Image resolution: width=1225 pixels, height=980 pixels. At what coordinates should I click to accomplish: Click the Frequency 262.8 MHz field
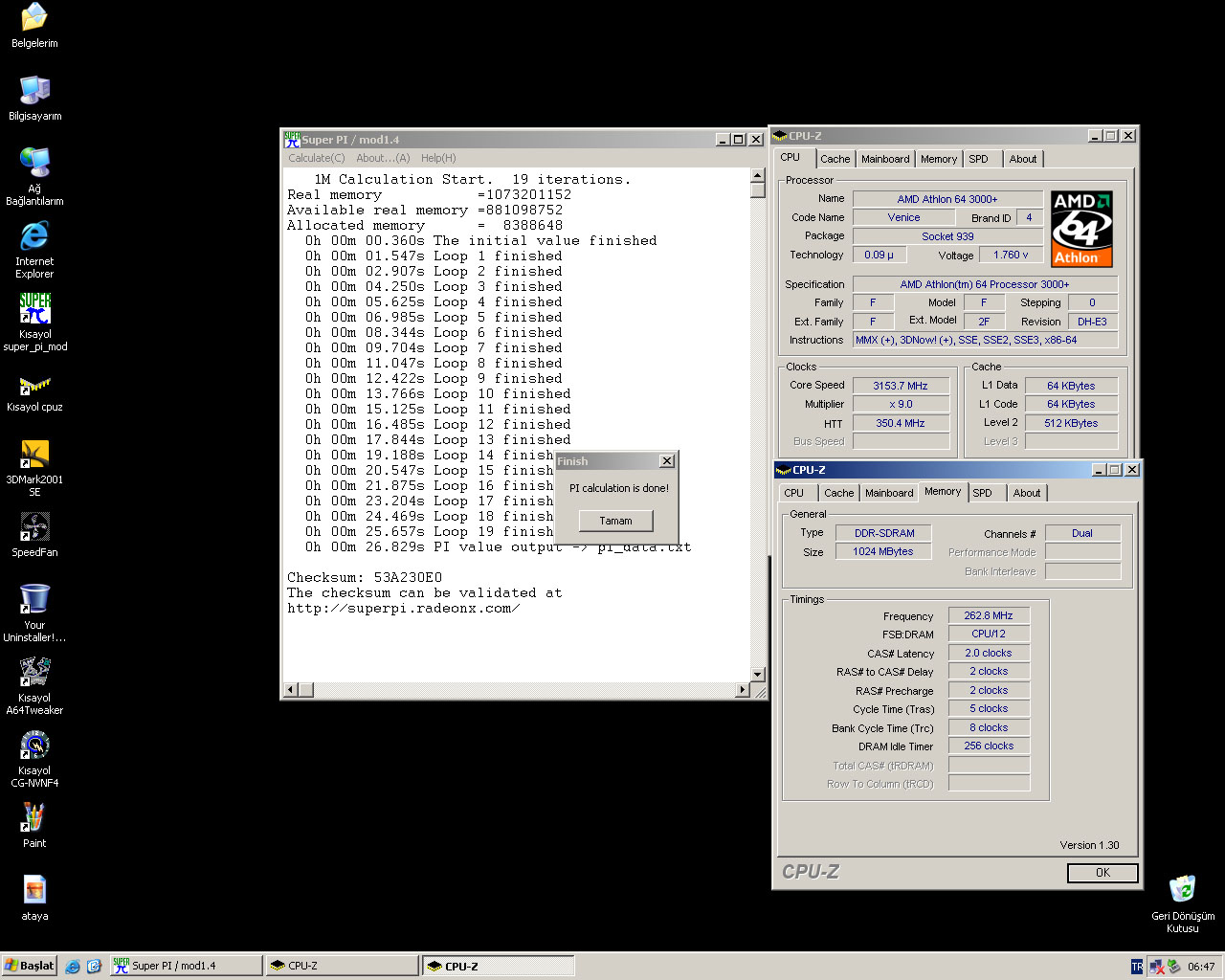[x=989, y=615]
